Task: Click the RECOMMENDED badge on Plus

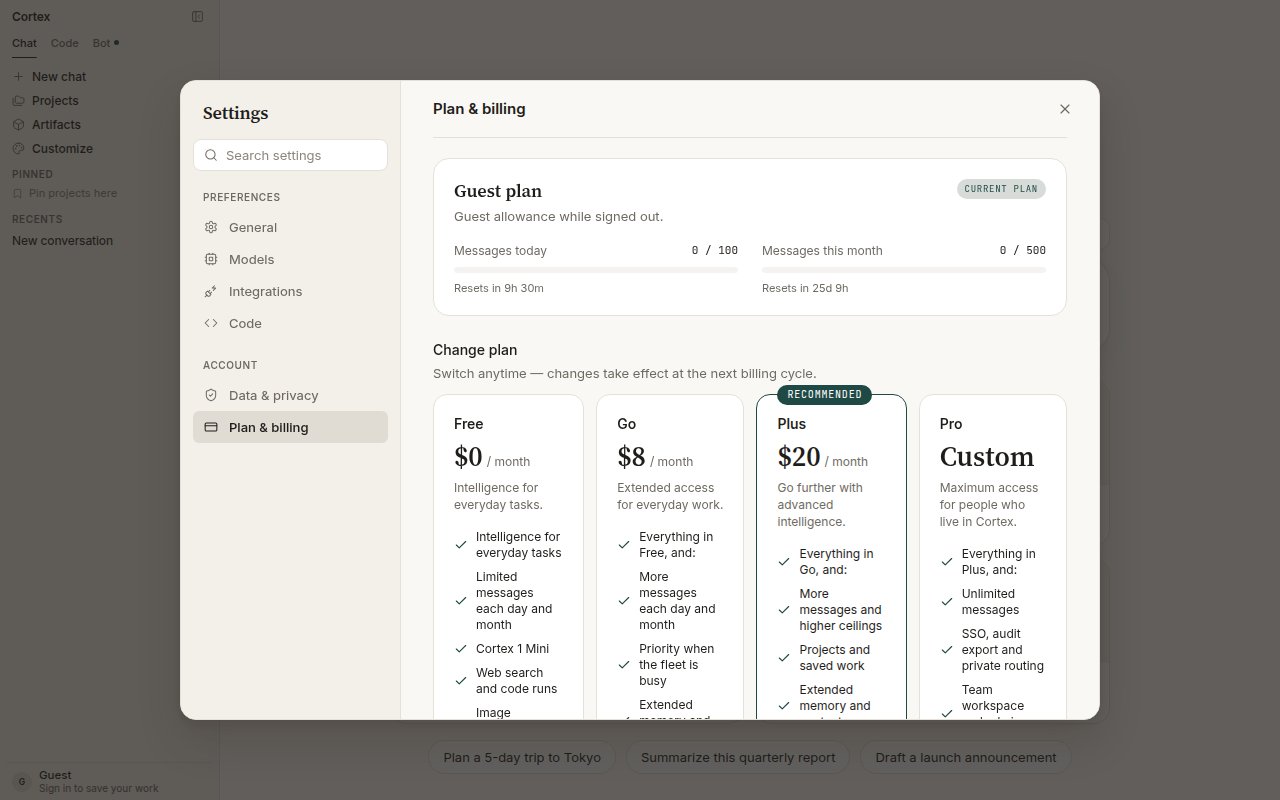Action: (x=825, y=394)
